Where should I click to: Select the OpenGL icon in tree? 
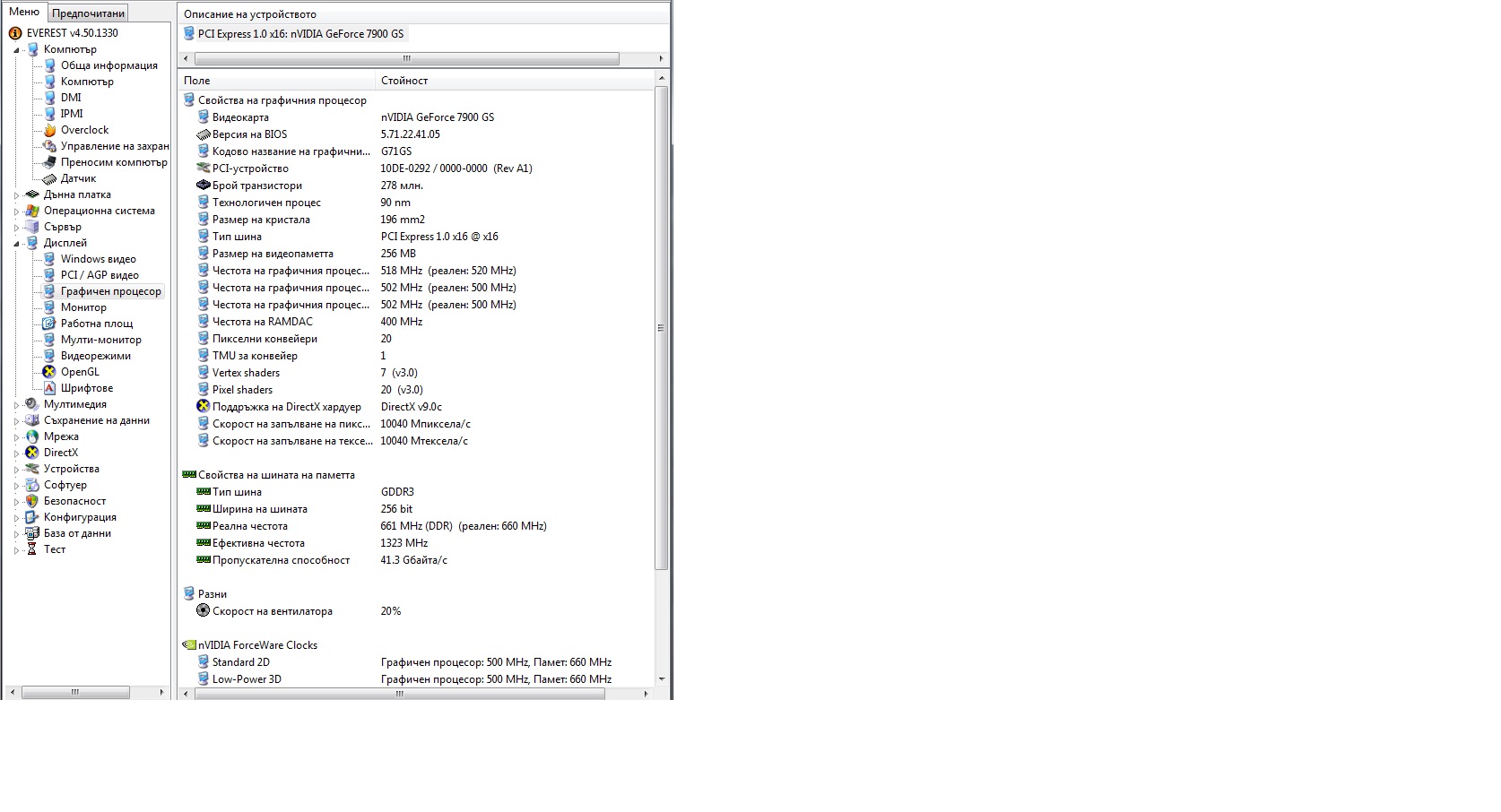coord(50,372)
